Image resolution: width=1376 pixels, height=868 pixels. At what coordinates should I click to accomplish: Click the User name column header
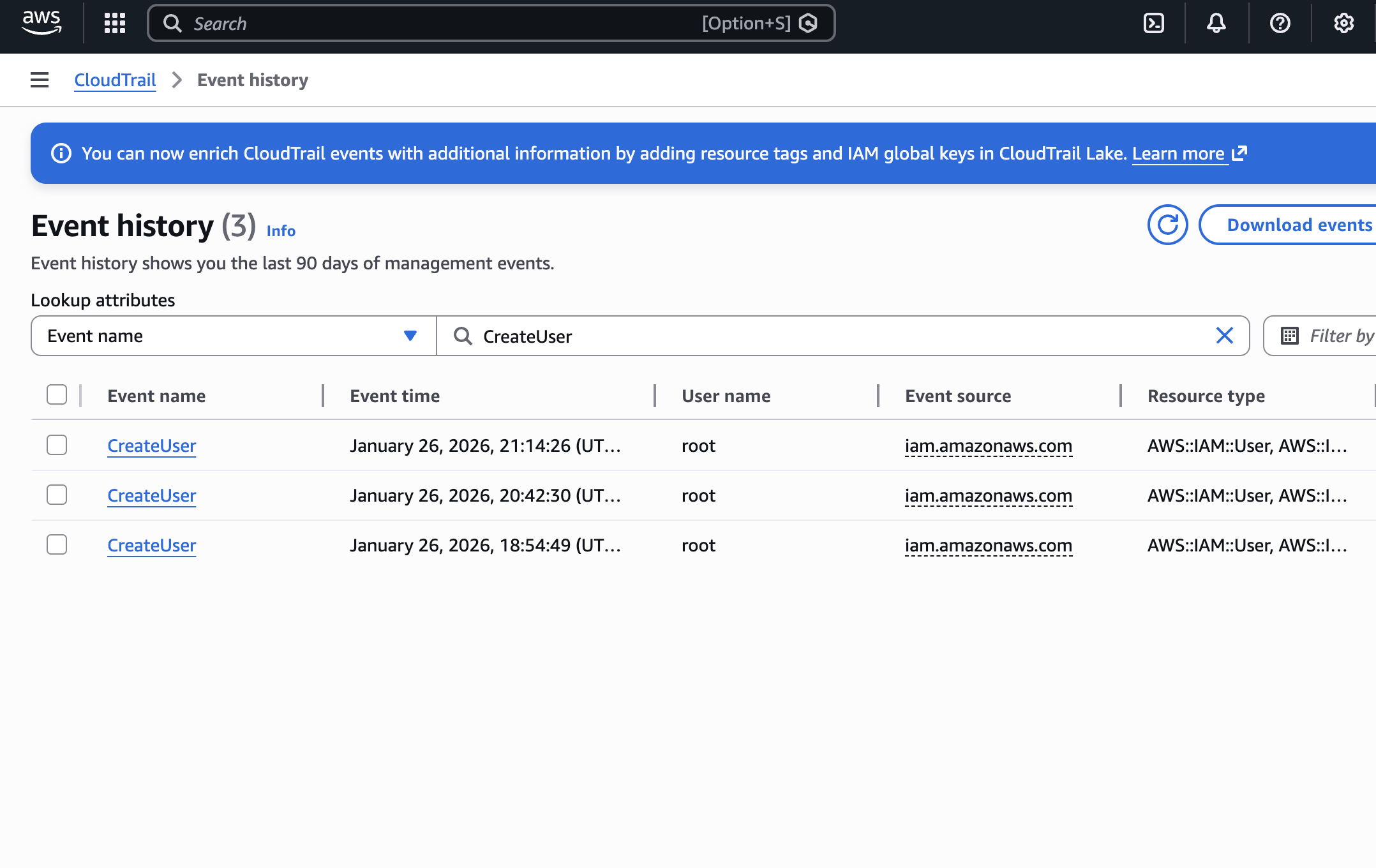click(x=726, y=396)
